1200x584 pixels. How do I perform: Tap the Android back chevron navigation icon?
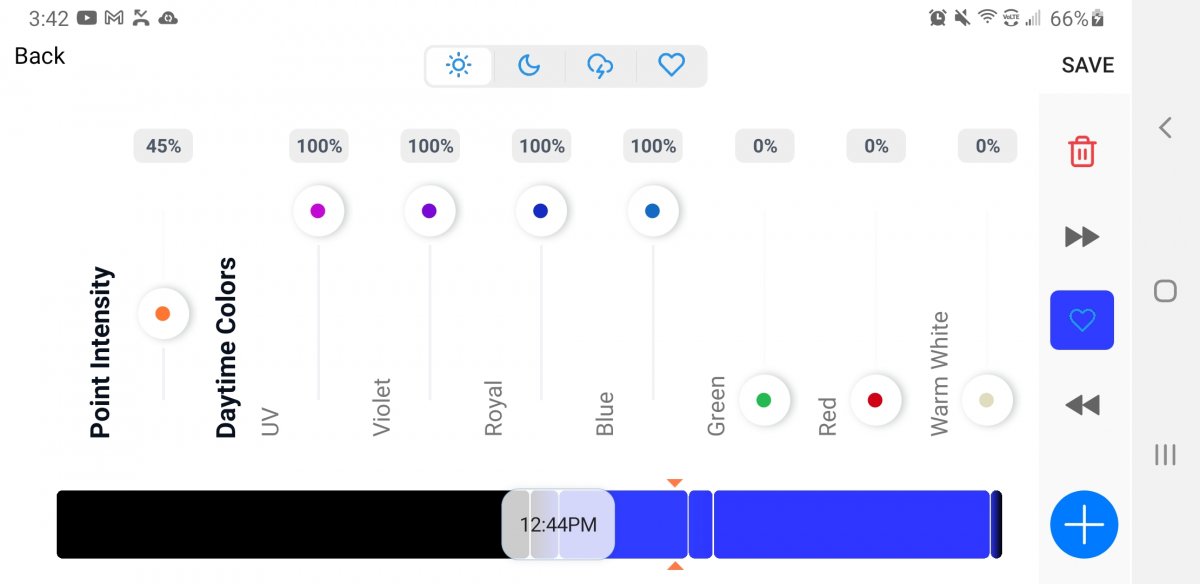[1165, 127]
